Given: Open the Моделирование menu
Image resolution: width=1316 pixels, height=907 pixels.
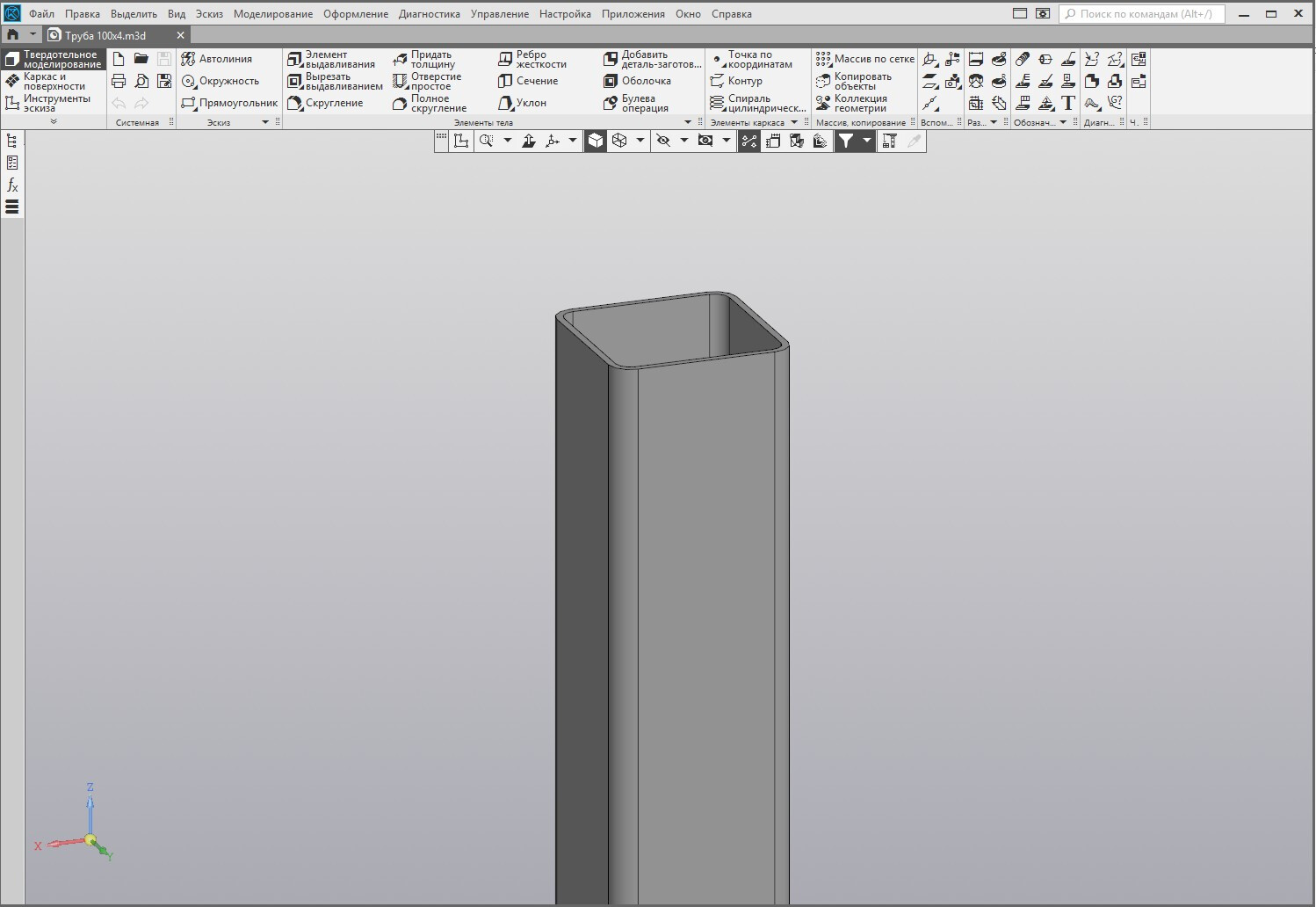Looking at the screenshot, I should 273,14.
